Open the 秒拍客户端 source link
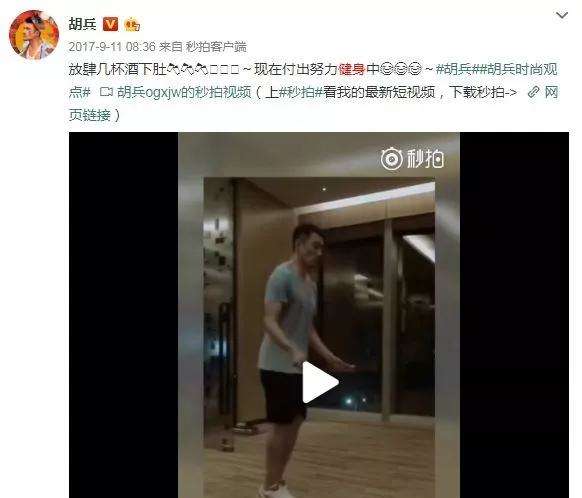Viewport: 582px width, 498px height. 216,47
